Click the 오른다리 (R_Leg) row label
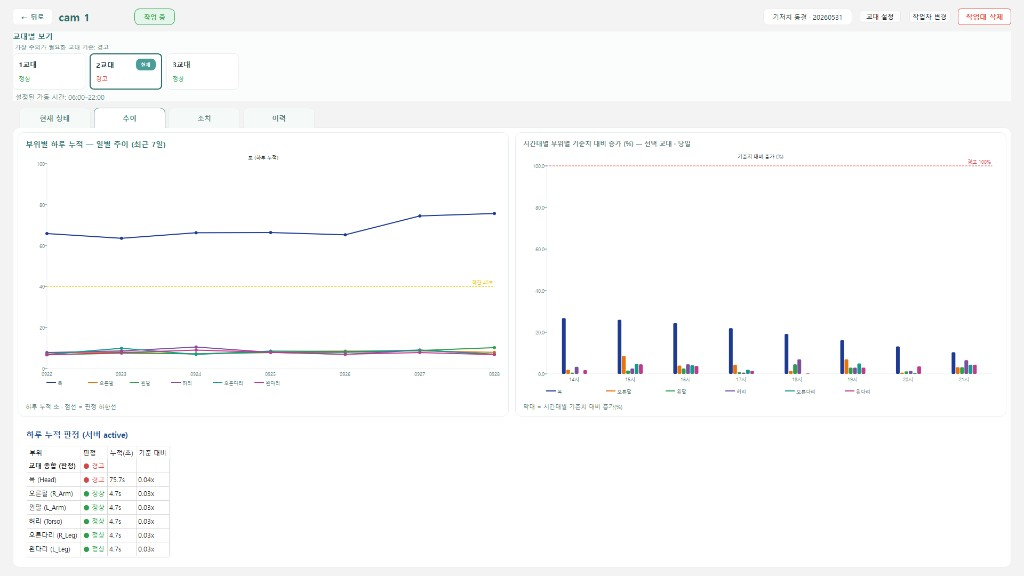1024x576 pixels. (x=52, y=535)
